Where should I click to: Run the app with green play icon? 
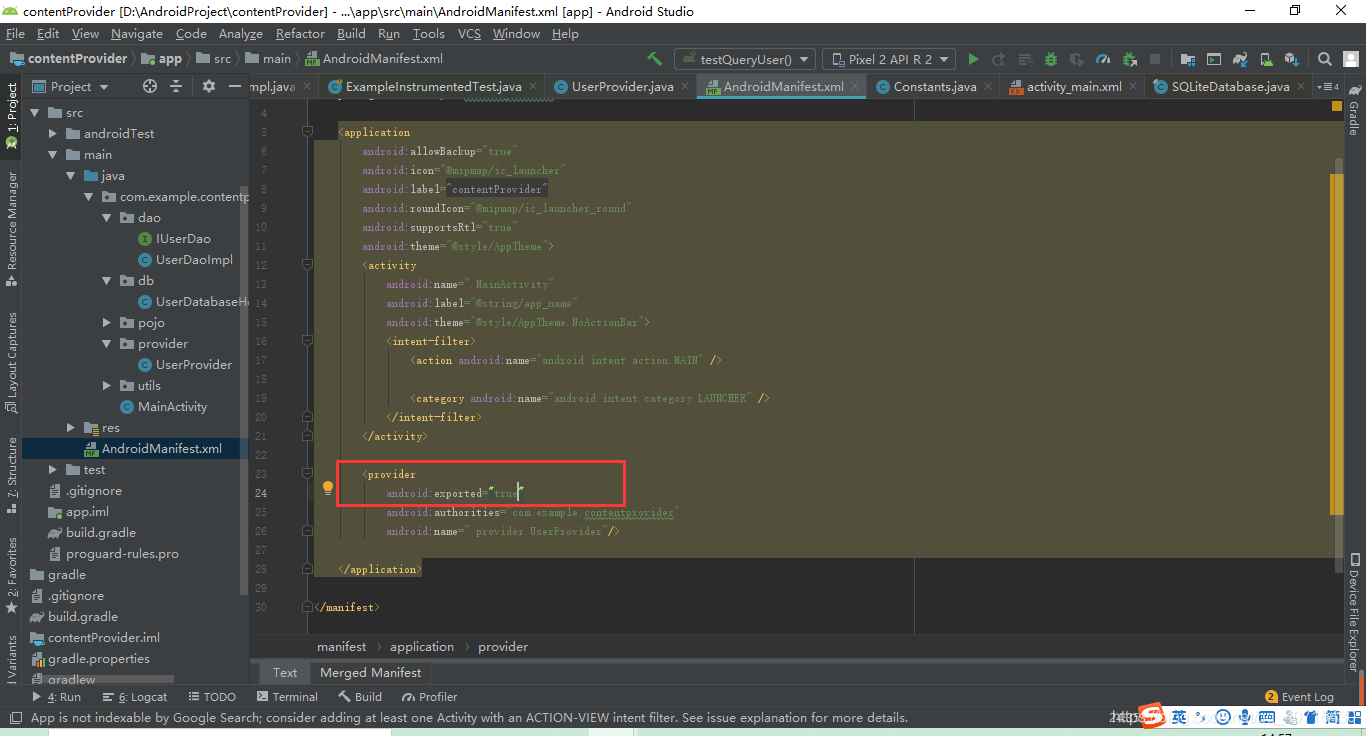click(973, 59)
